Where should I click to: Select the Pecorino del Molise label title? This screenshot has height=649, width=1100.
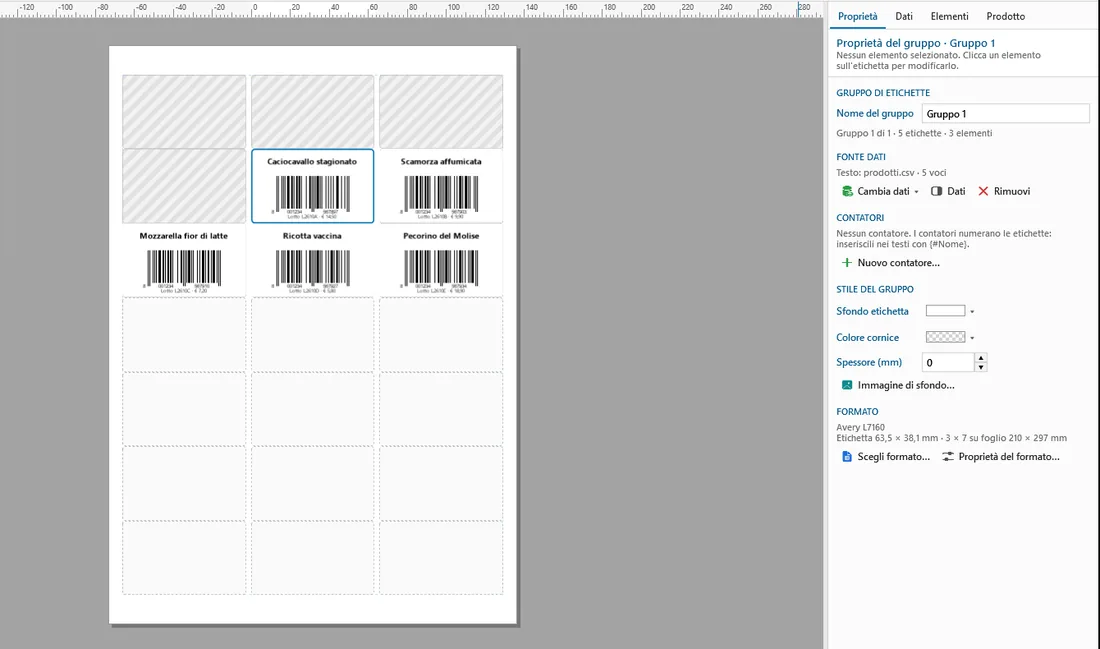click(441, 236)
